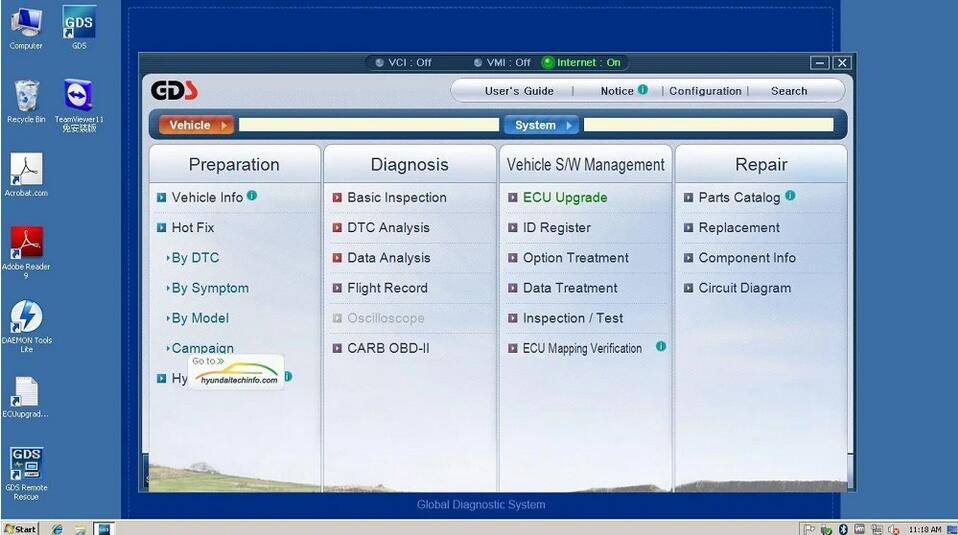Open the User's Guide menu

coord(519,91)
